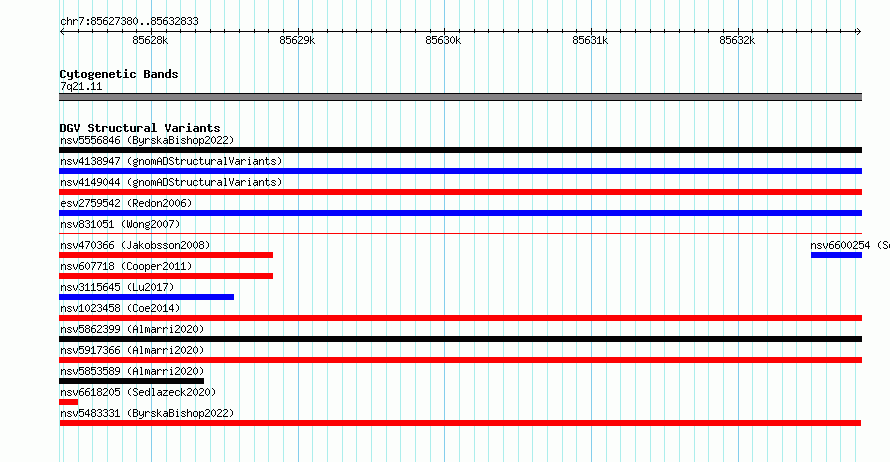Select the red nsv1023458 variant bar
The width and height of the screenshot is (890, 462).
pyautogui.click(x=460, y=318)
